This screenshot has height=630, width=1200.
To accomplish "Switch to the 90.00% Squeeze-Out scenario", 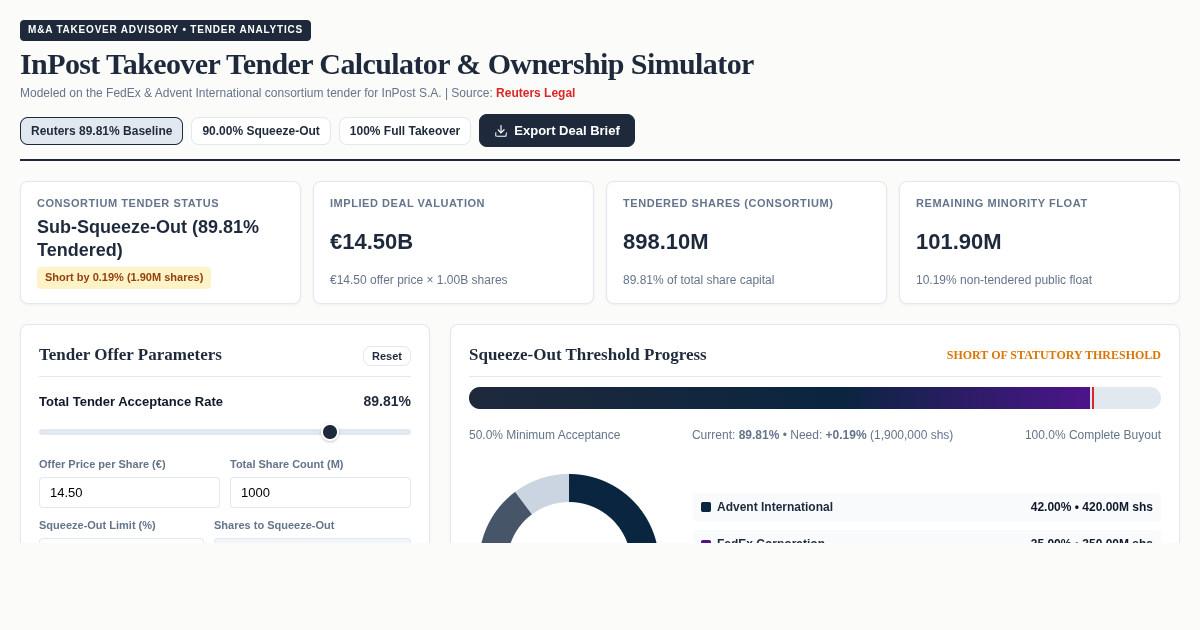I will tap(261, 131).
